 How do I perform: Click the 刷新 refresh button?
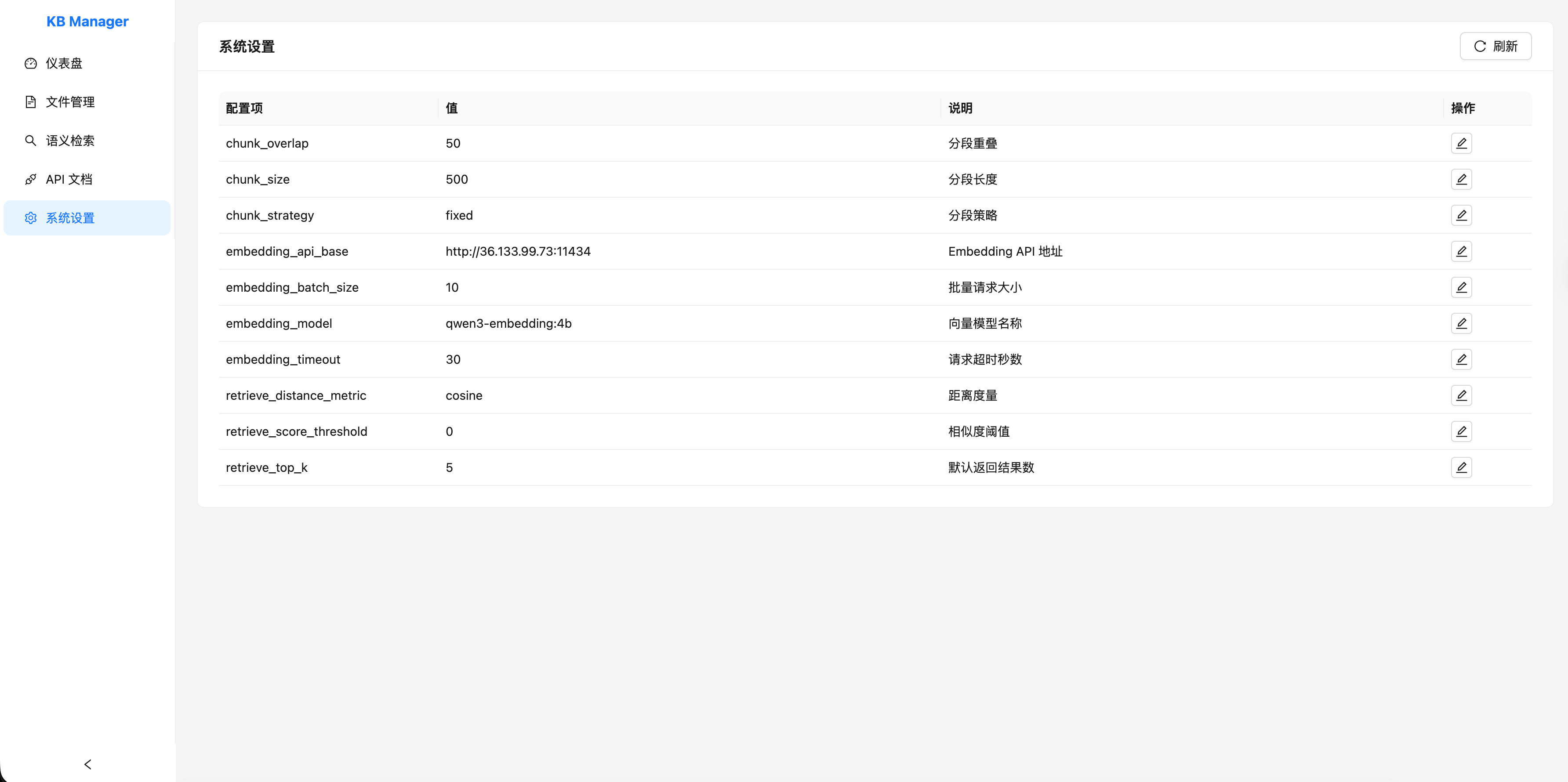pyautogui.click(x=1495, y=46)
